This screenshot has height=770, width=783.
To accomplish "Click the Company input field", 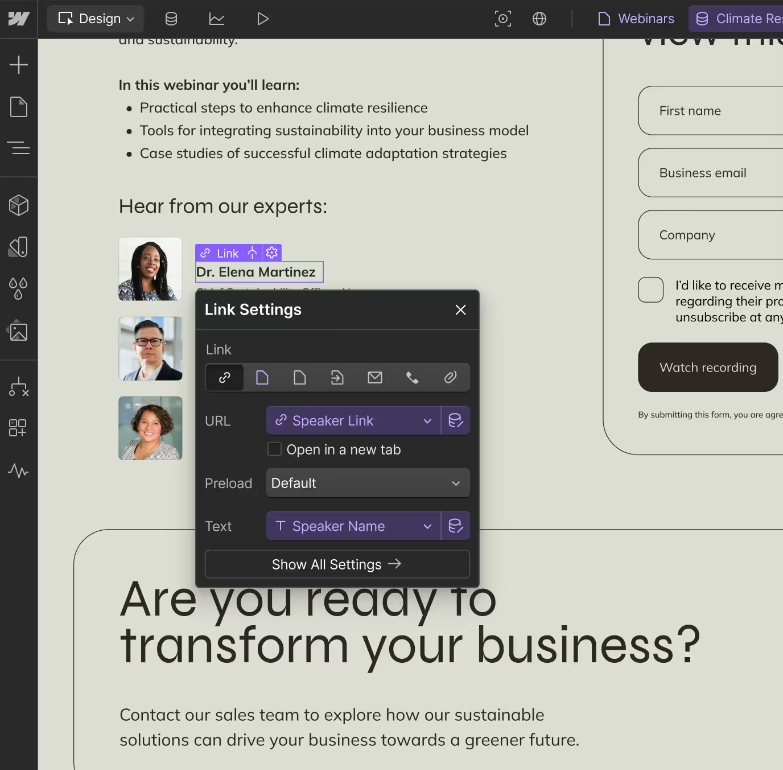I will tap(711, 235).
